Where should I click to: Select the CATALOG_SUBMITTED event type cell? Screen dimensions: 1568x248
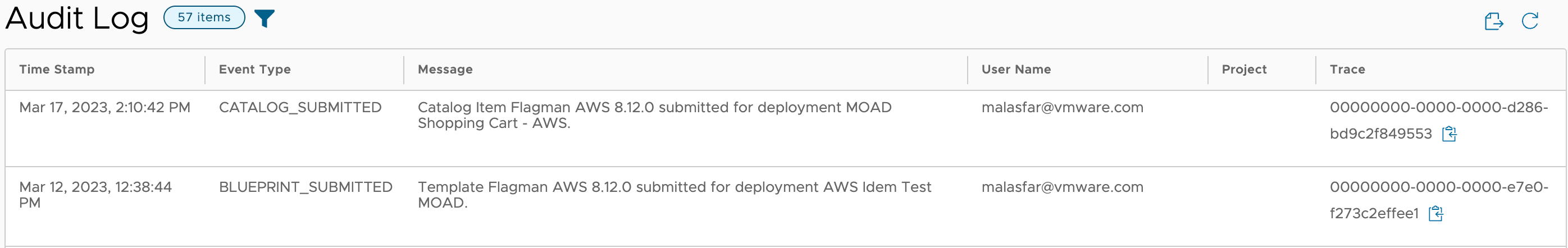click(x=300, y=108)
